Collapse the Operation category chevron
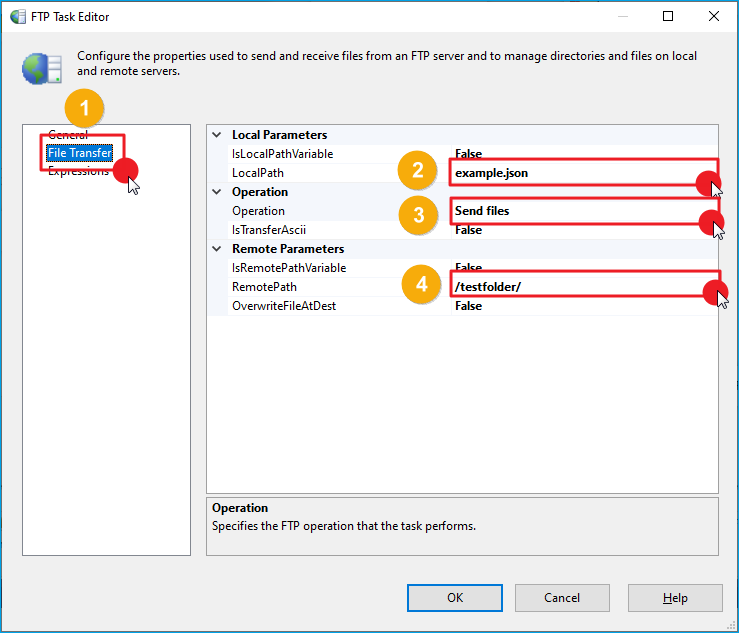 pyautogui.click(x=217, y=192)
